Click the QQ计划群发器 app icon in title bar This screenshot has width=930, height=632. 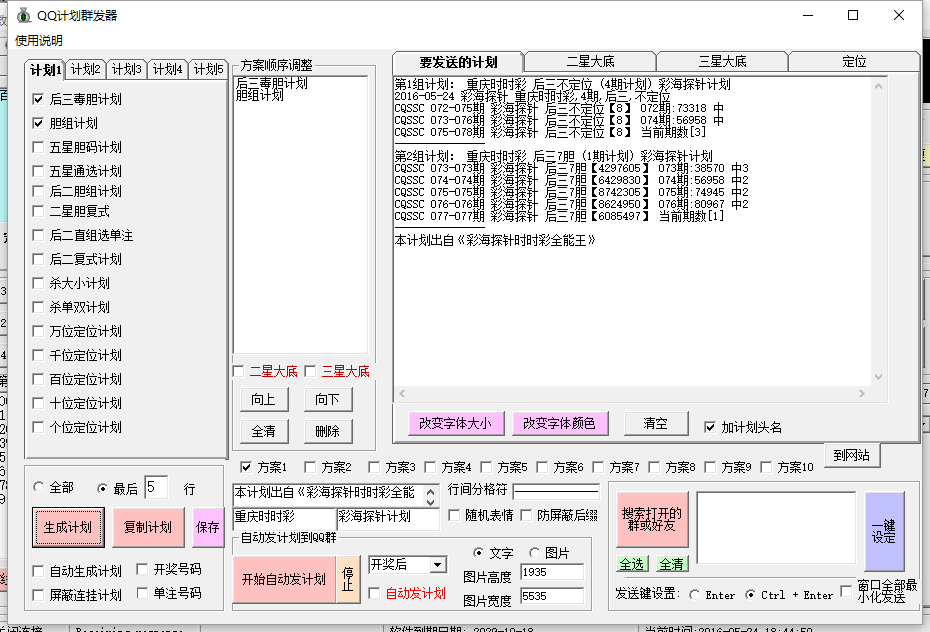[x=22, y=15]
